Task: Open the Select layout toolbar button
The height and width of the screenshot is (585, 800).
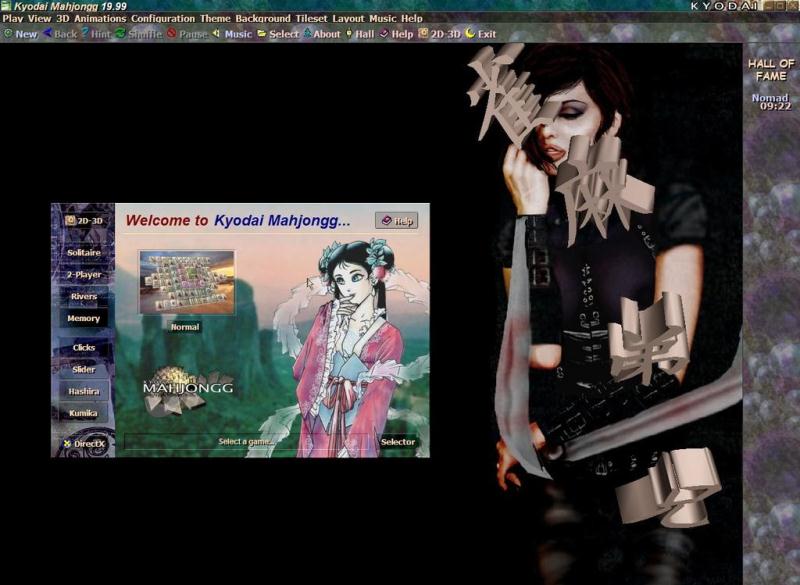Action: pos(278,34)
